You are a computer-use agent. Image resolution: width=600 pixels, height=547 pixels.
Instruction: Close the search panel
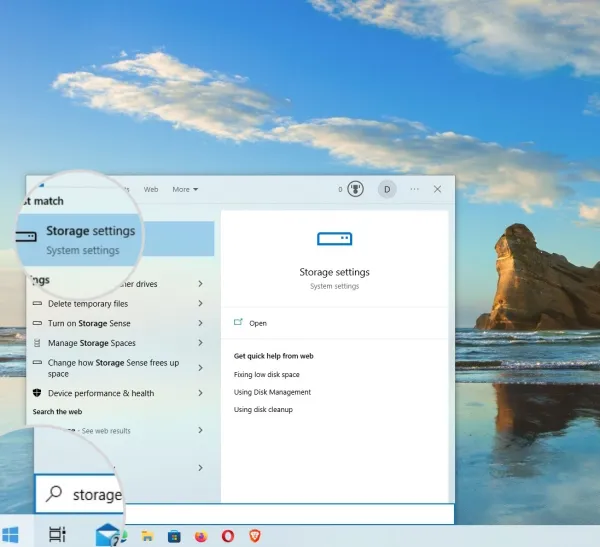[x=437, y=189]
